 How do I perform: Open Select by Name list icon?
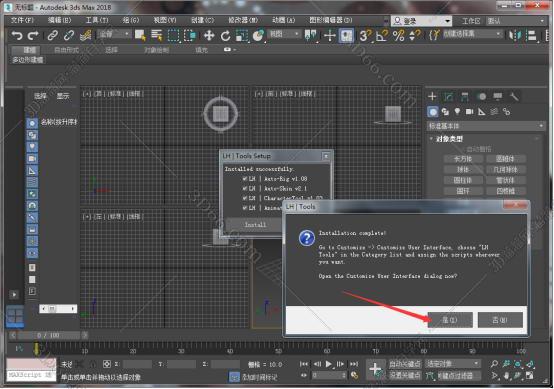click(x=156, y=35)
